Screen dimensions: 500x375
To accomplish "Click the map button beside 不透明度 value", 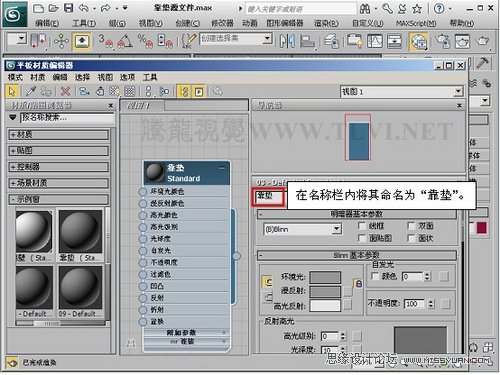I will 445,304.
